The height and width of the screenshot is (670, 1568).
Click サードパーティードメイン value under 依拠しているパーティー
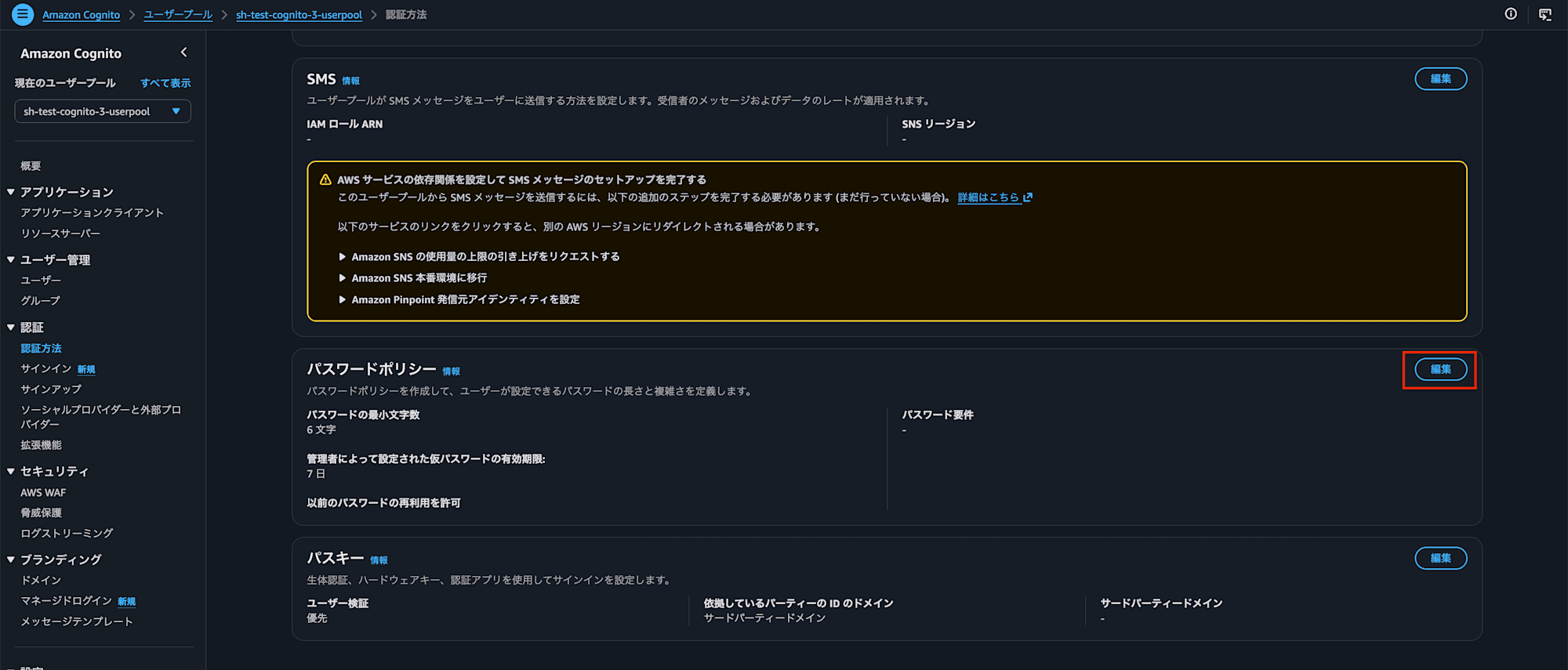[764, 618]
